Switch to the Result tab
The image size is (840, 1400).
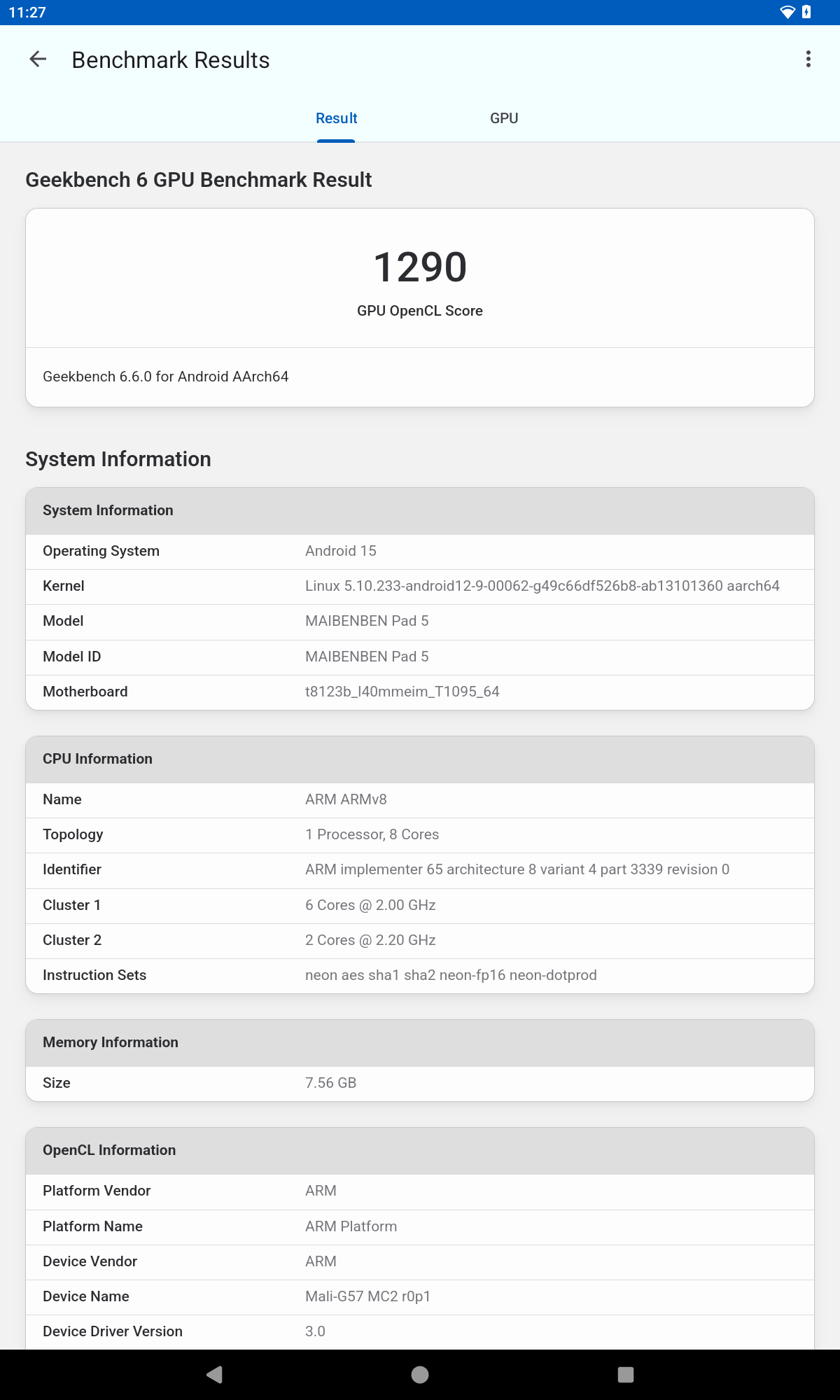(x=336, y=118)
